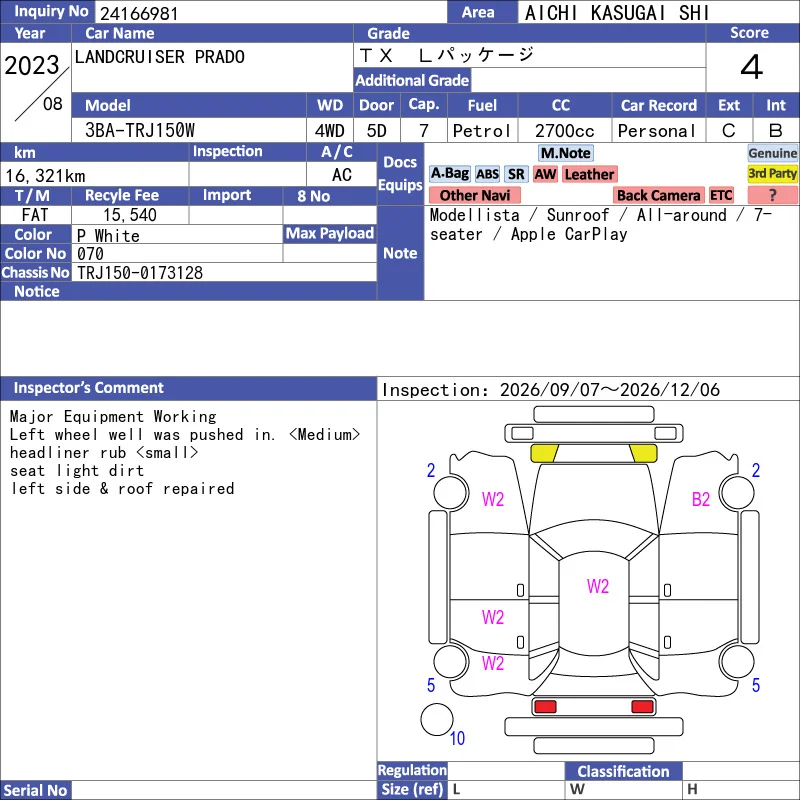Click the Back Camera badge
This screenshot has width=800, height=800.
pyautogui.click(x=658, y=195)
